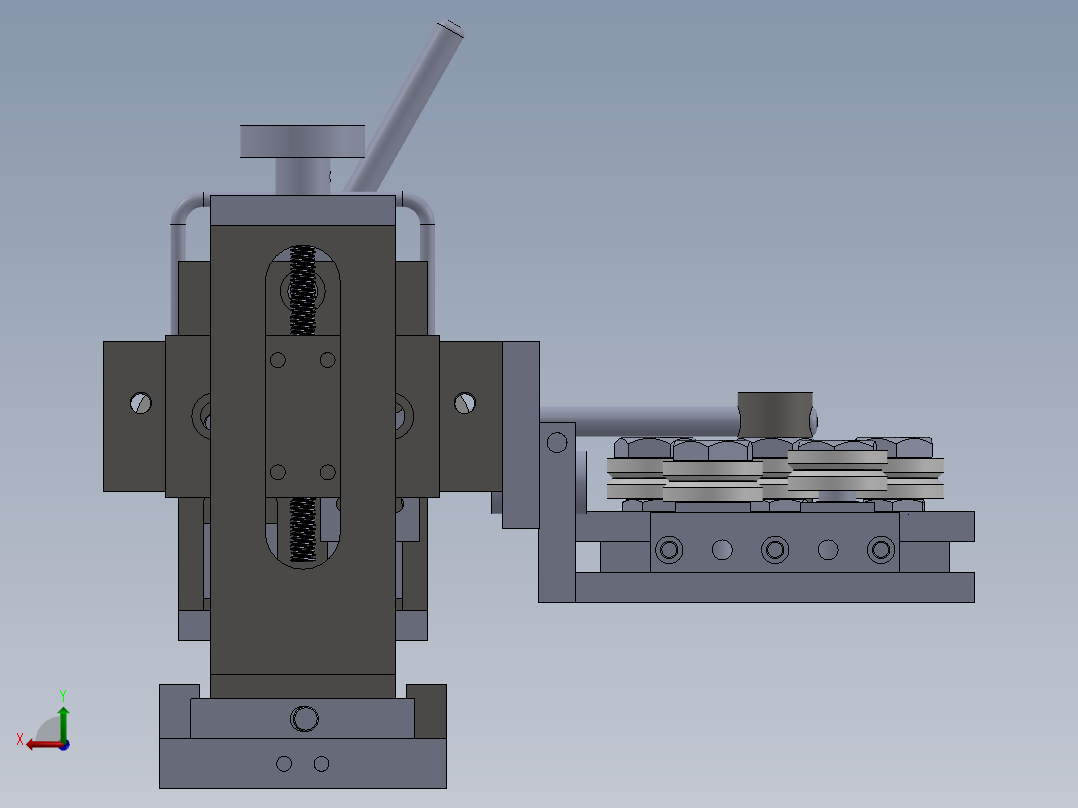Select the upper threaded screw inside the slot
This screenshot has height=808, width=1078.
pos(302,290)
